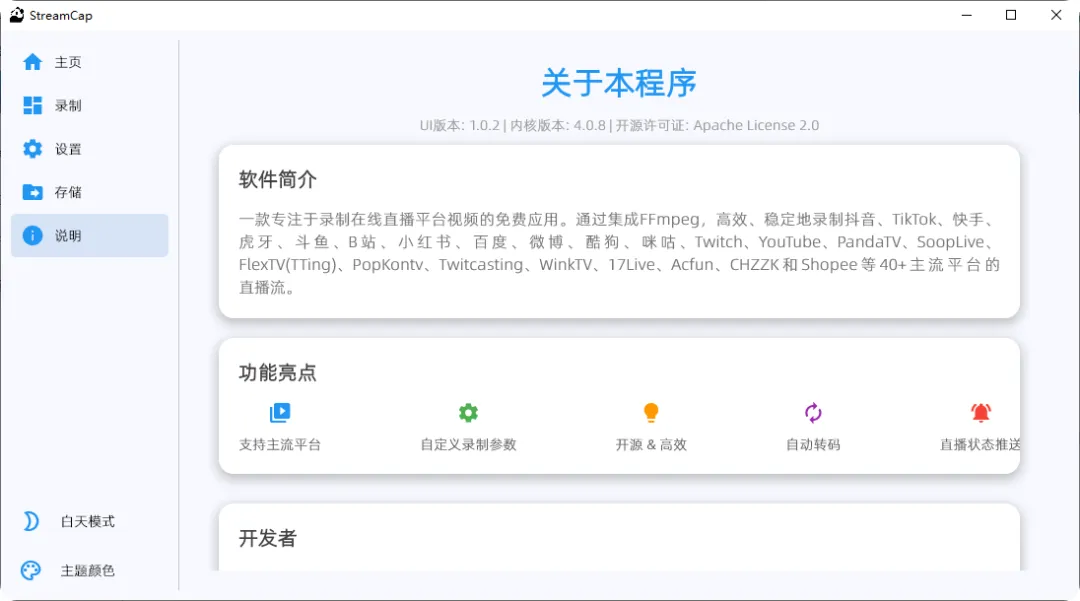The height and width of the screenshot is (601, 1080).
Task: Click the 自定义录制参数 label
Action: pos(468,445)
